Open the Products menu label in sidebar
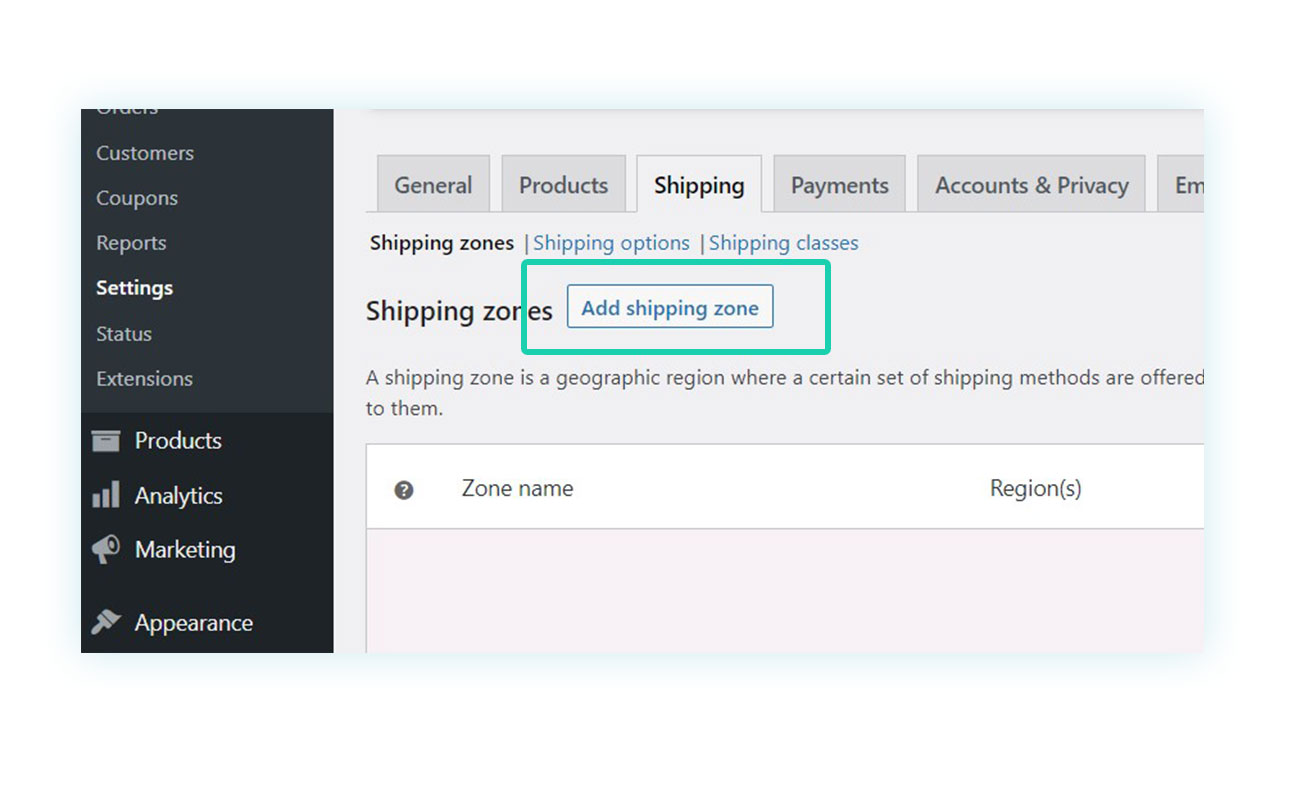Image resolution: width=1300 pixels, height=786 pixels. pos(178,441)
